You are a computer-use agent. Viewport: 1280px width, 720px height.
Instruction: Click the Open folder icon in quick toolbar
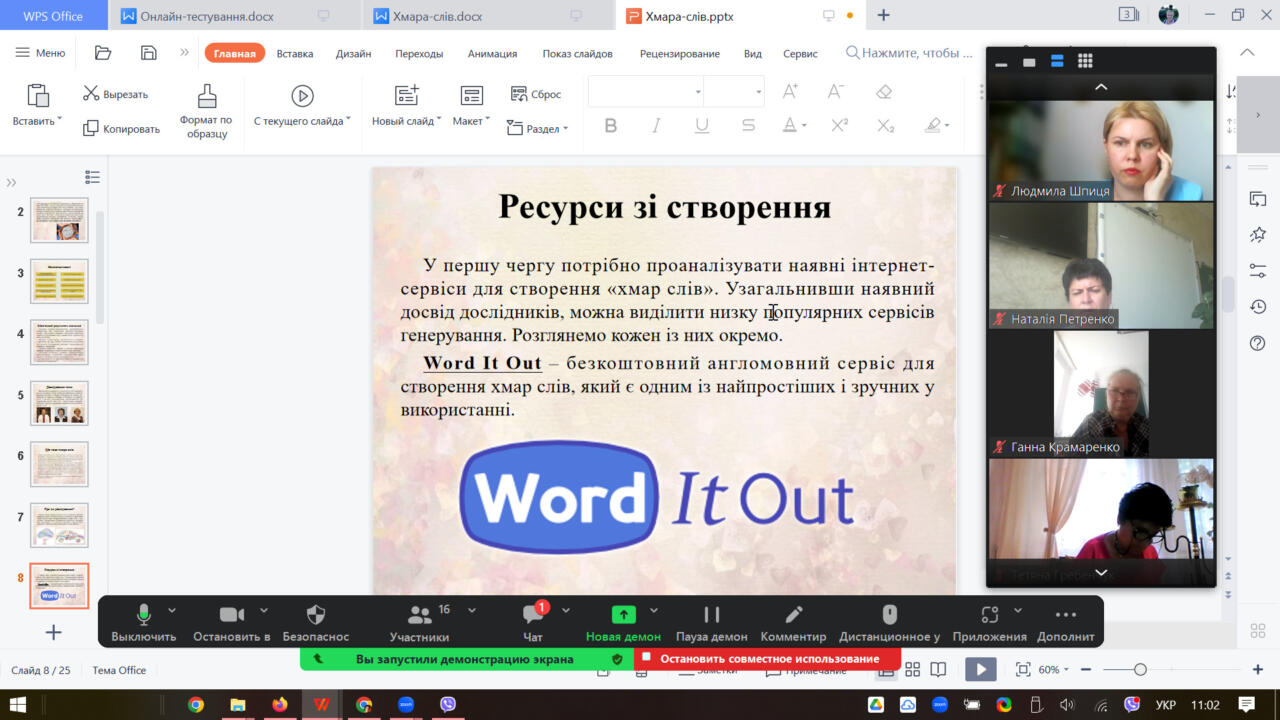tap(103, 53)
